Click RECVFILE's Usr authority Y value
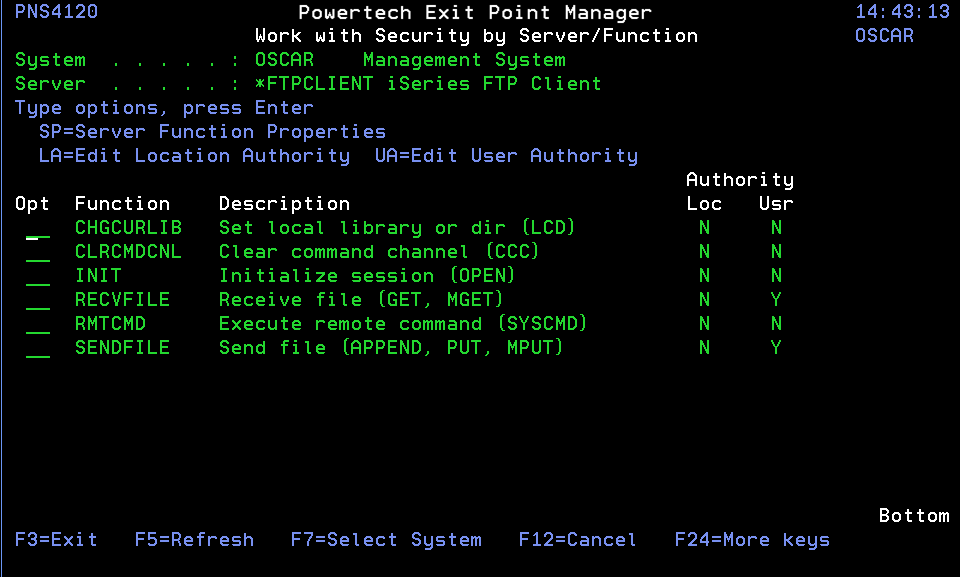 [776, 300]
